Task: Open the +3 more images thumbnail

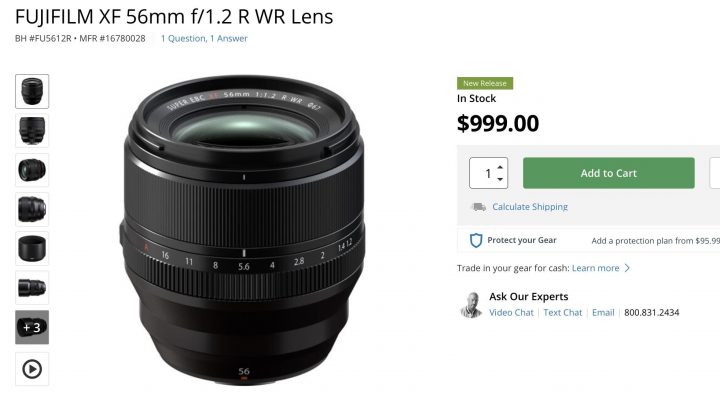Action: click(32, 327)
